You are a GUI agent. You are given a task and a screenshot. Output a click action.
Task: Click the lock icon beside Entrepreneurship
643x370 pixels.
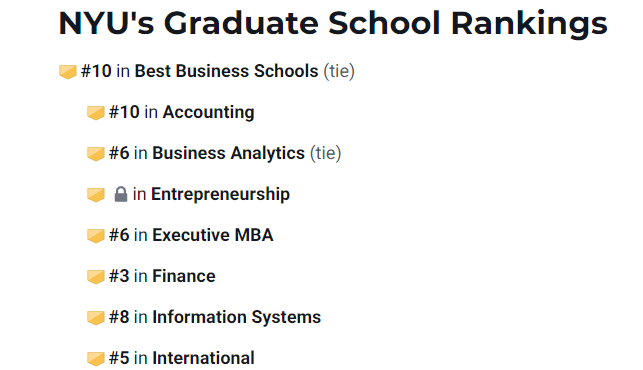pyautogui.click(x=121, y=194)
